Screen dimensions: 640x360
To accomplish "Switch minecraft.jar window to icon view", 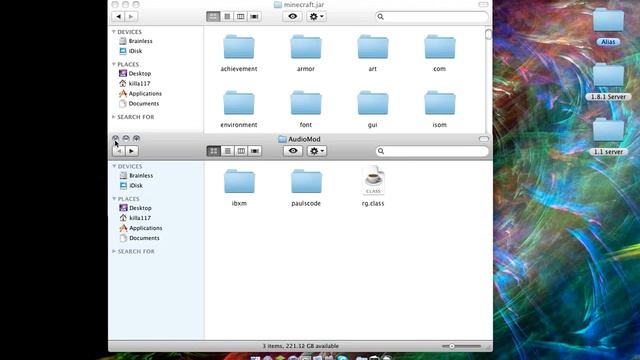I will [x=213, y=16].
